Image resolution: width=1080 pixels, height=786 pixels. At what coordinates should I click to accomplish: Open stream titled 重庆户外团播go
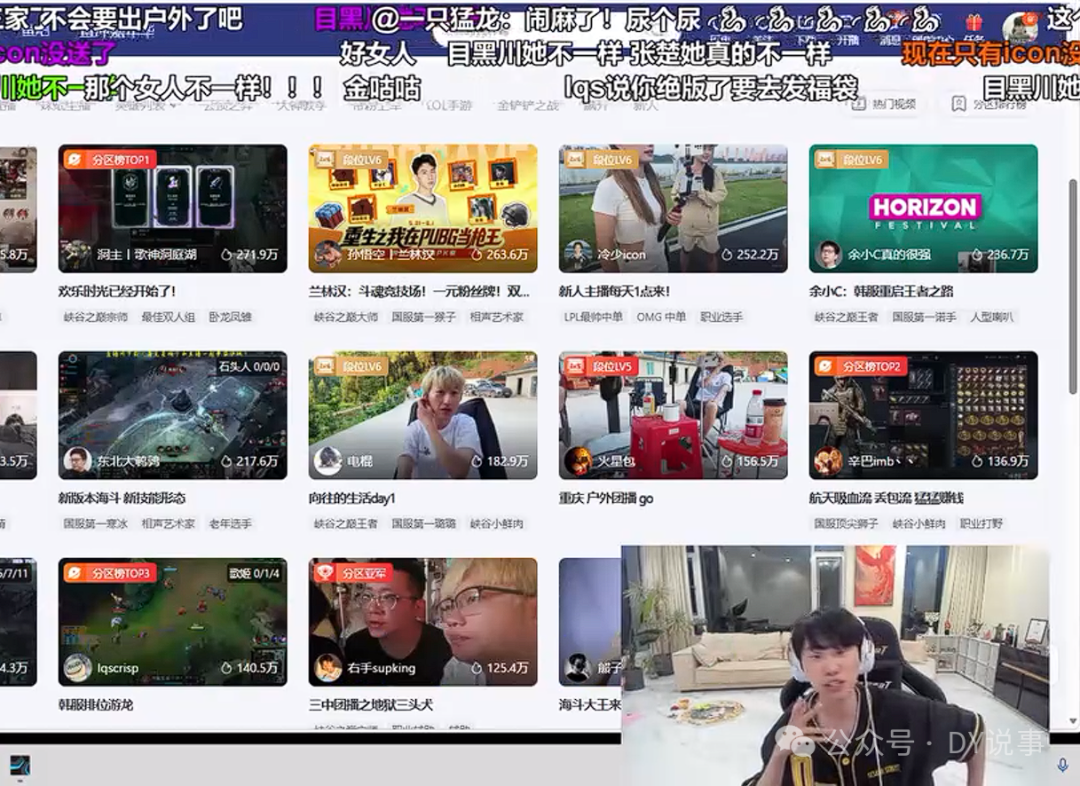point(606,498)
